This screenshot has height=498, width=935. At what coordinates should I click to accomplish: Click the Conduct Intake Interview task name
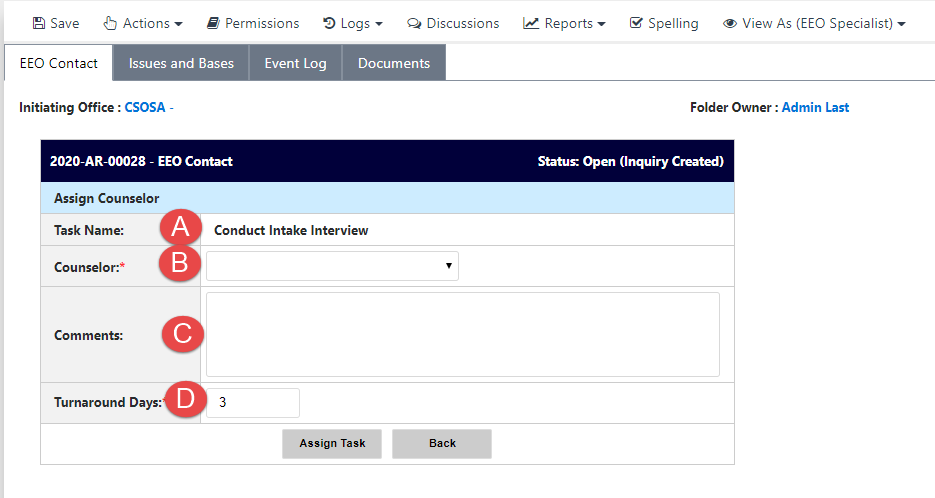click(291, 230)
